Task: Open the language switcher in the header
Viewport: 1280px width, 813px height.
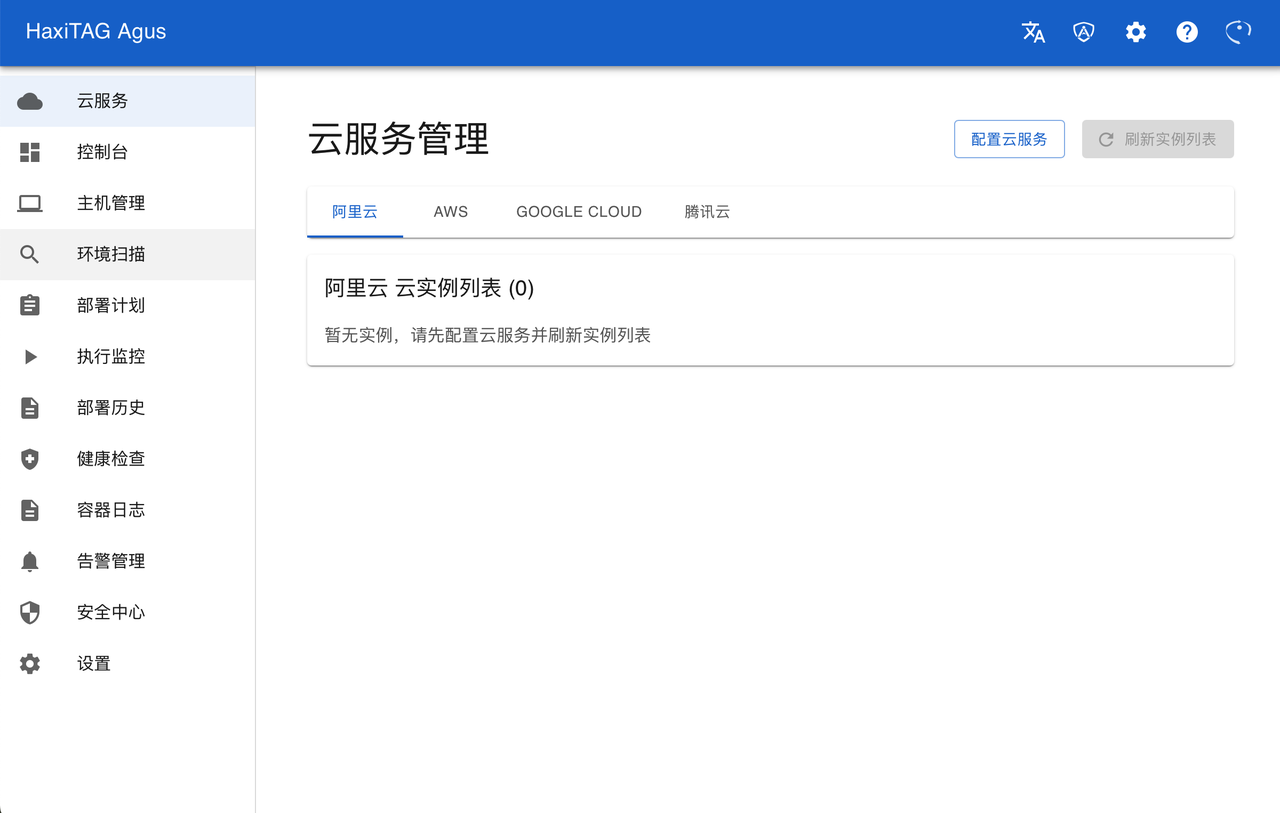Action: 1033,32
